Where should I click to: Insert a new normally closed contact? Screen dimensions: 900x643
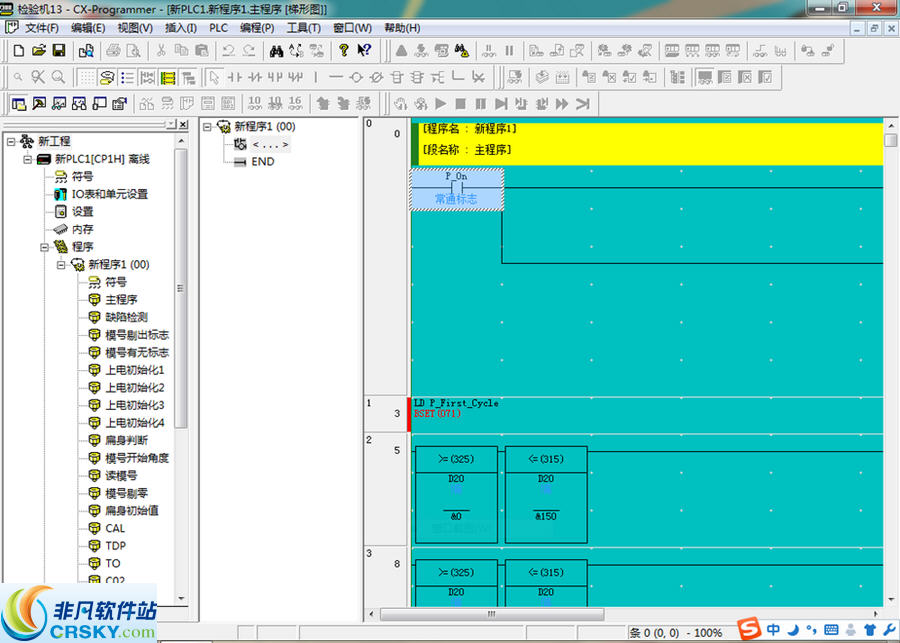pos(255,77)
